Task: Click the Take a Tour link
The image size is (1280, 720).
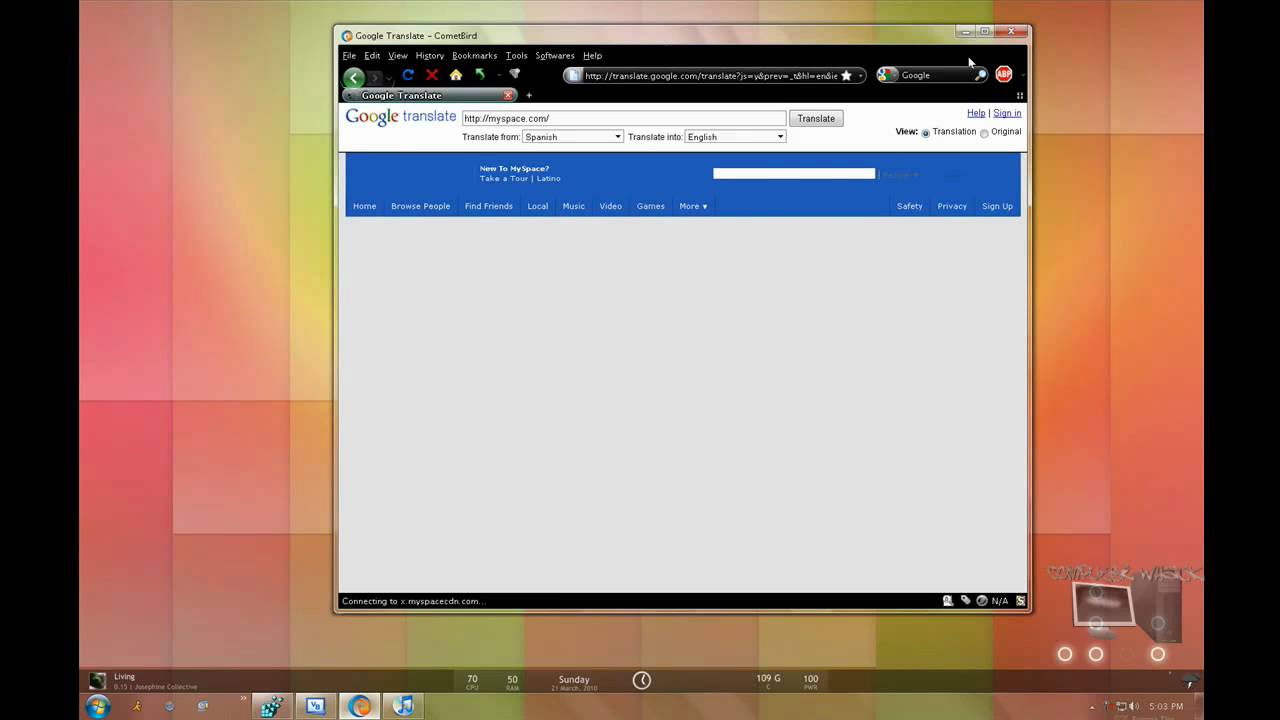Action: point(503,178)
